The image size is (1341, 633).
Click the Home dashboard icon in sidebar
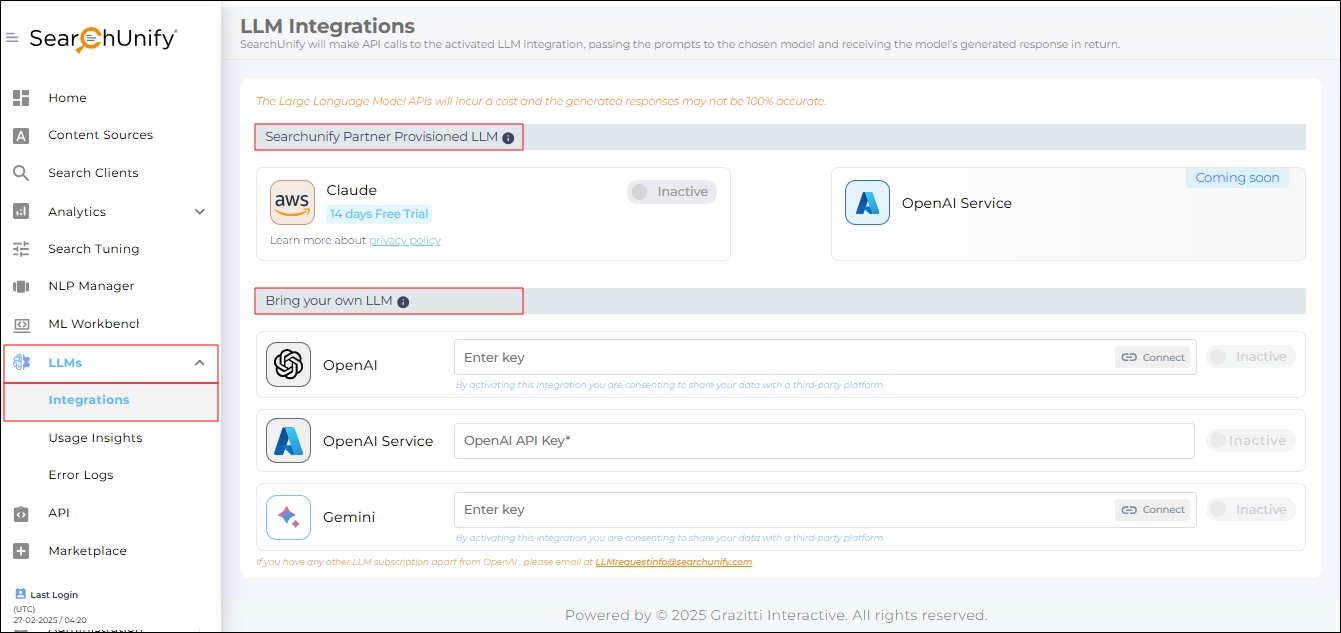click(x=21, y=98)
